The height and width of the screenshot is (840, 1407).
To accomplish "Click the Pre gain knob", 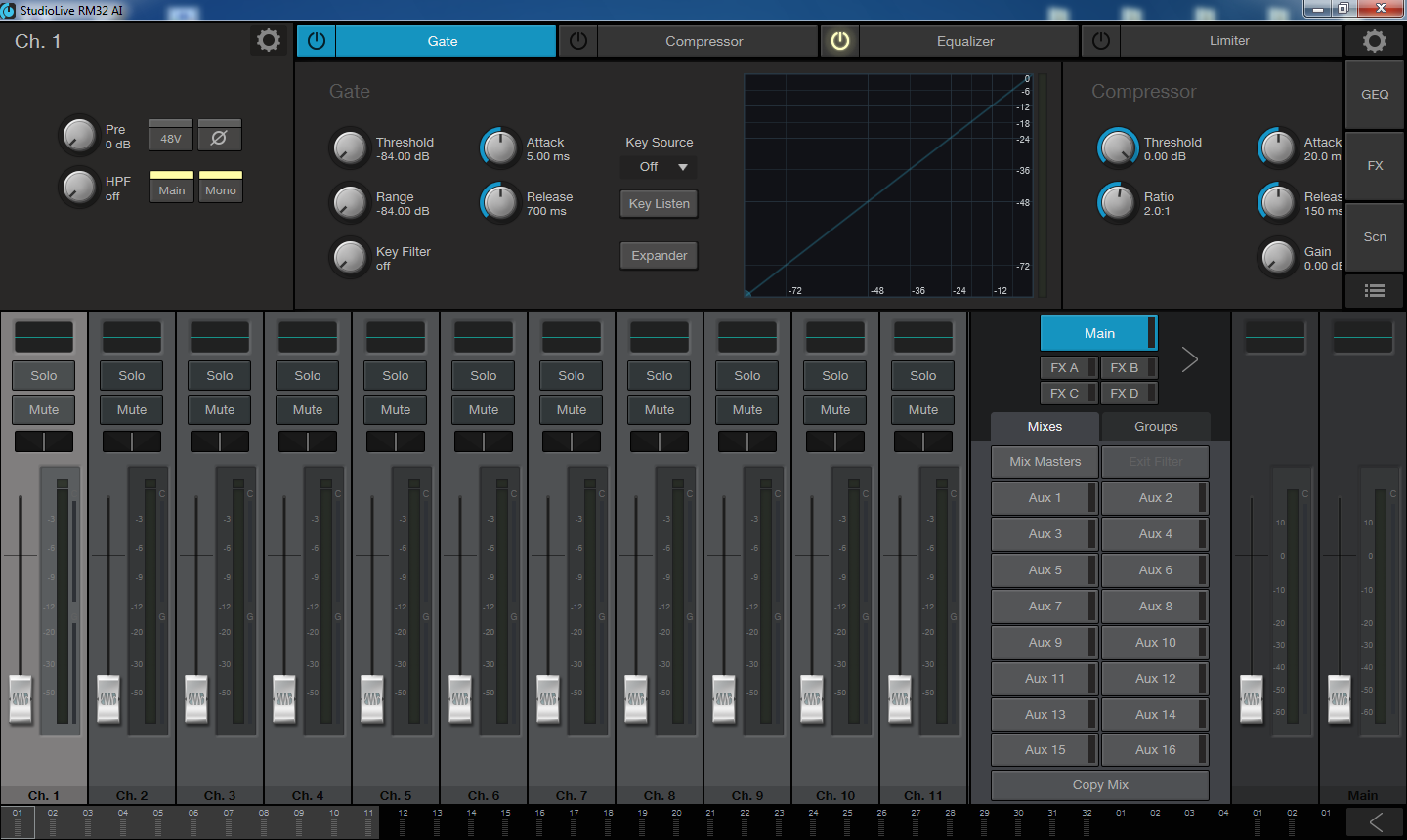I will [78, 136].
